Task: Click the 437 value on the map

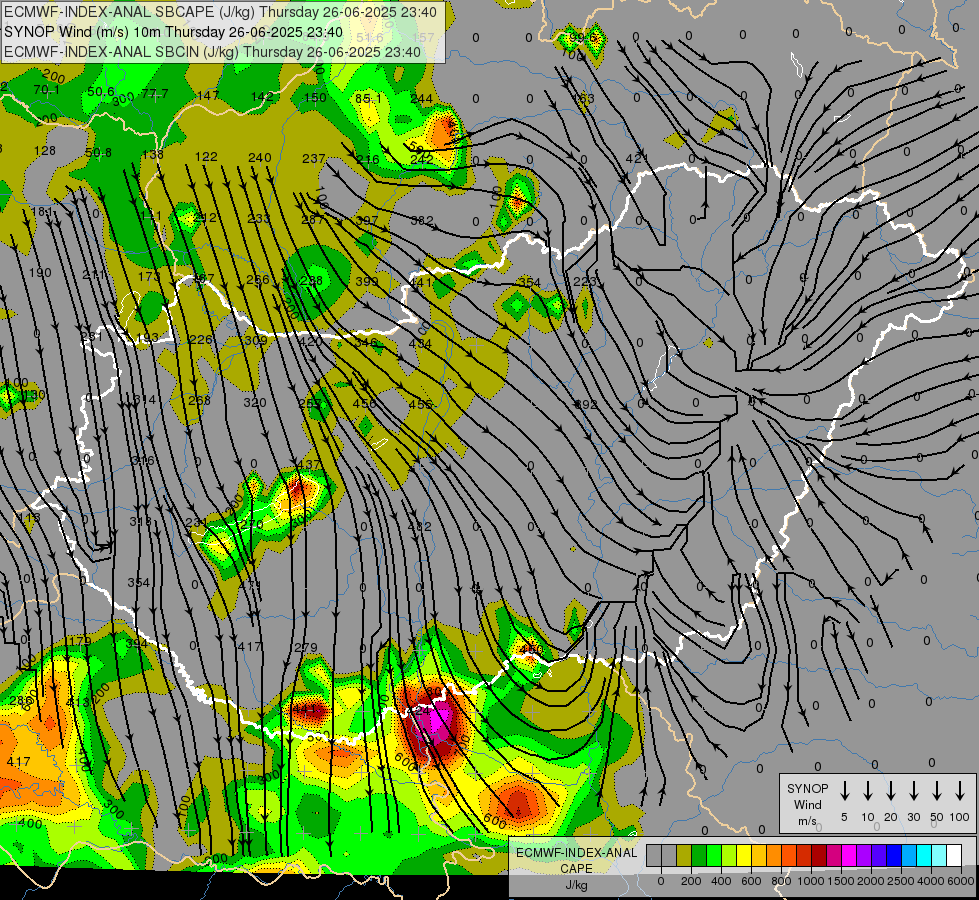Action: click(308, 465)
